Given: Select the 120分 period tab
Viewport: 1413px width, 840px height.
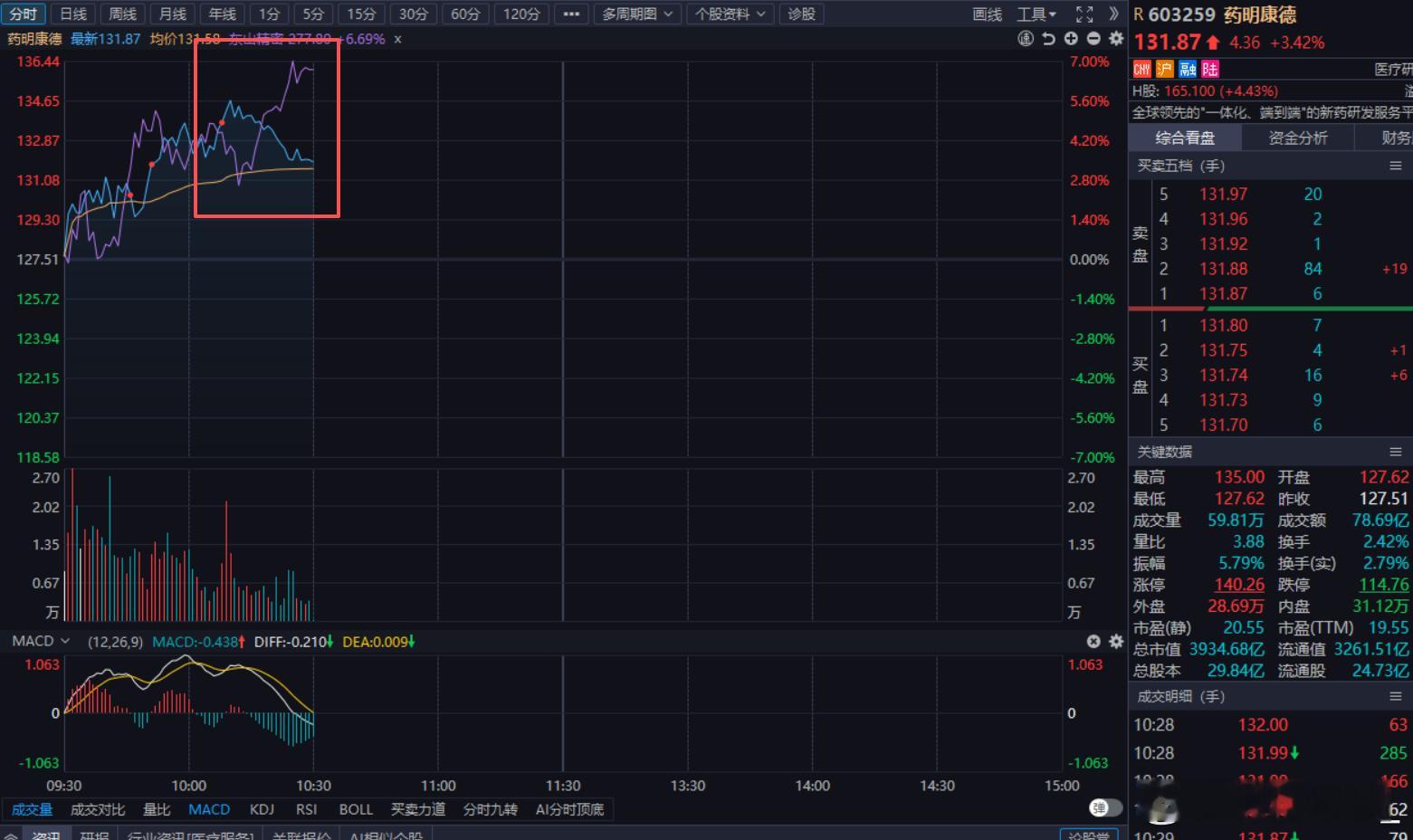Looking at the screenshot, I should [521, 14].
